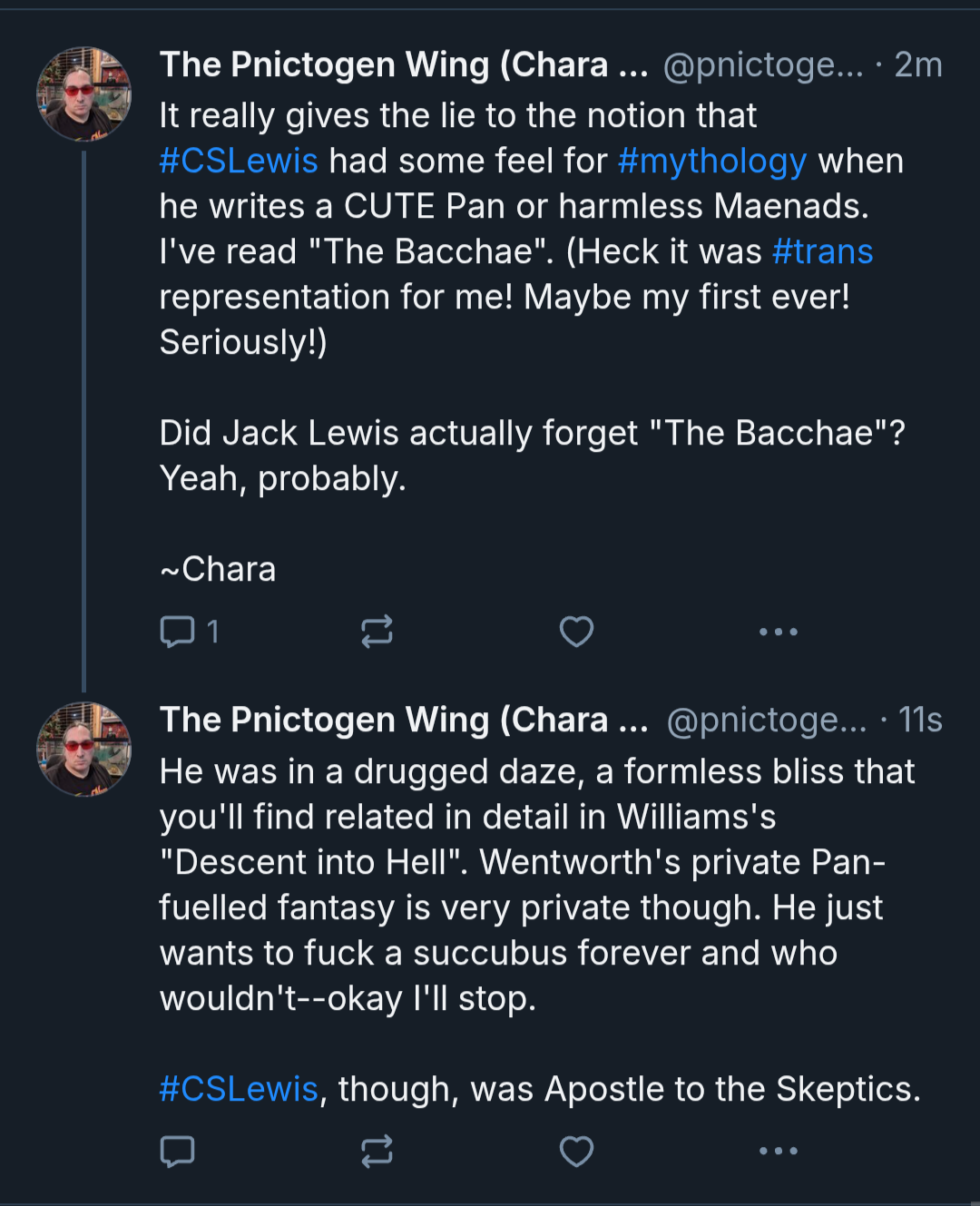Image resolution: width=980 pixels, height=1206 pixels.
Task: Reply to the Descent into Hell post
Action: [x=178, y=1151]
